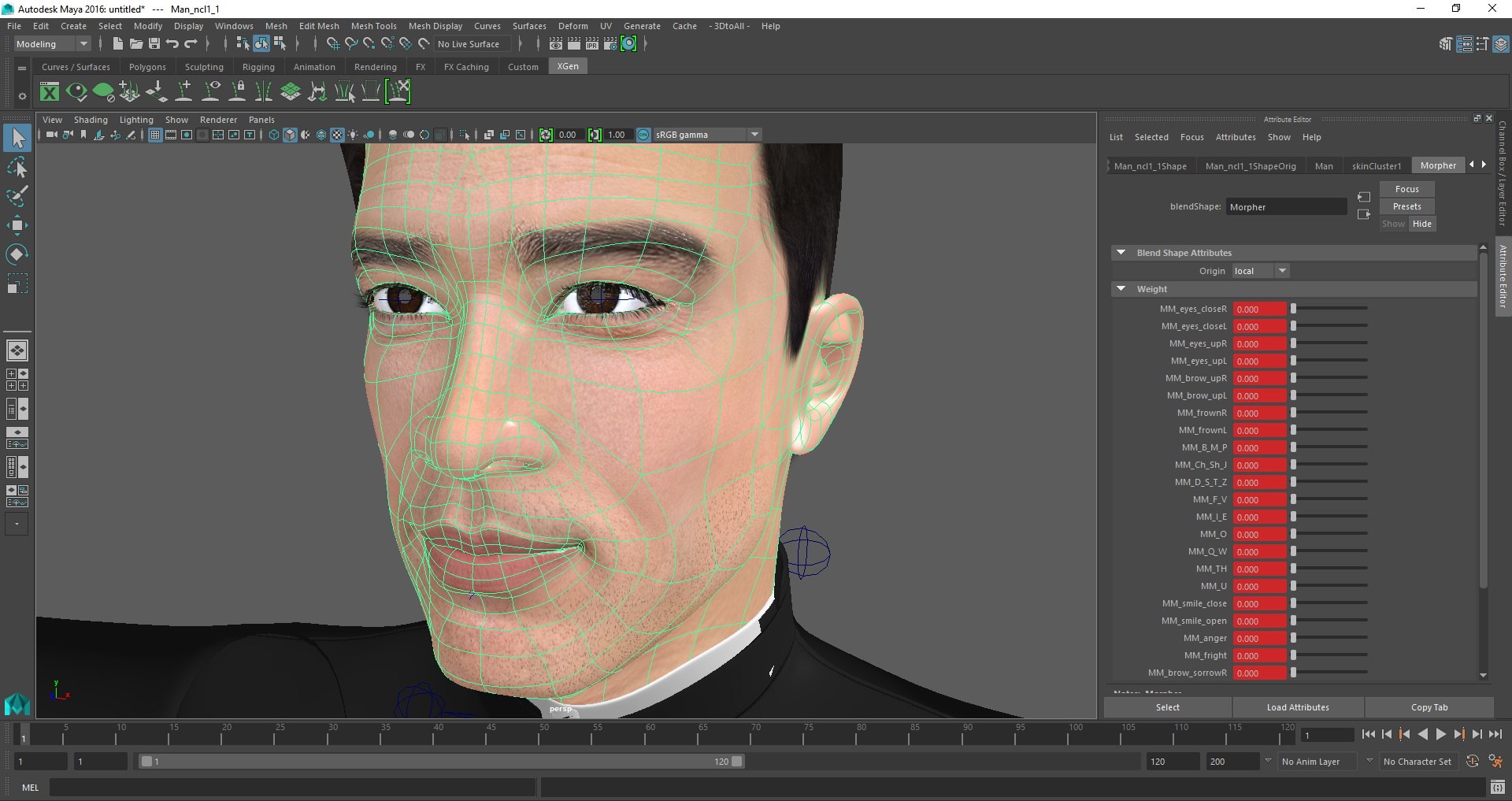Open the Mesh Tools menu
This screenshot has height=801, width=1512.
click(373, 26)
